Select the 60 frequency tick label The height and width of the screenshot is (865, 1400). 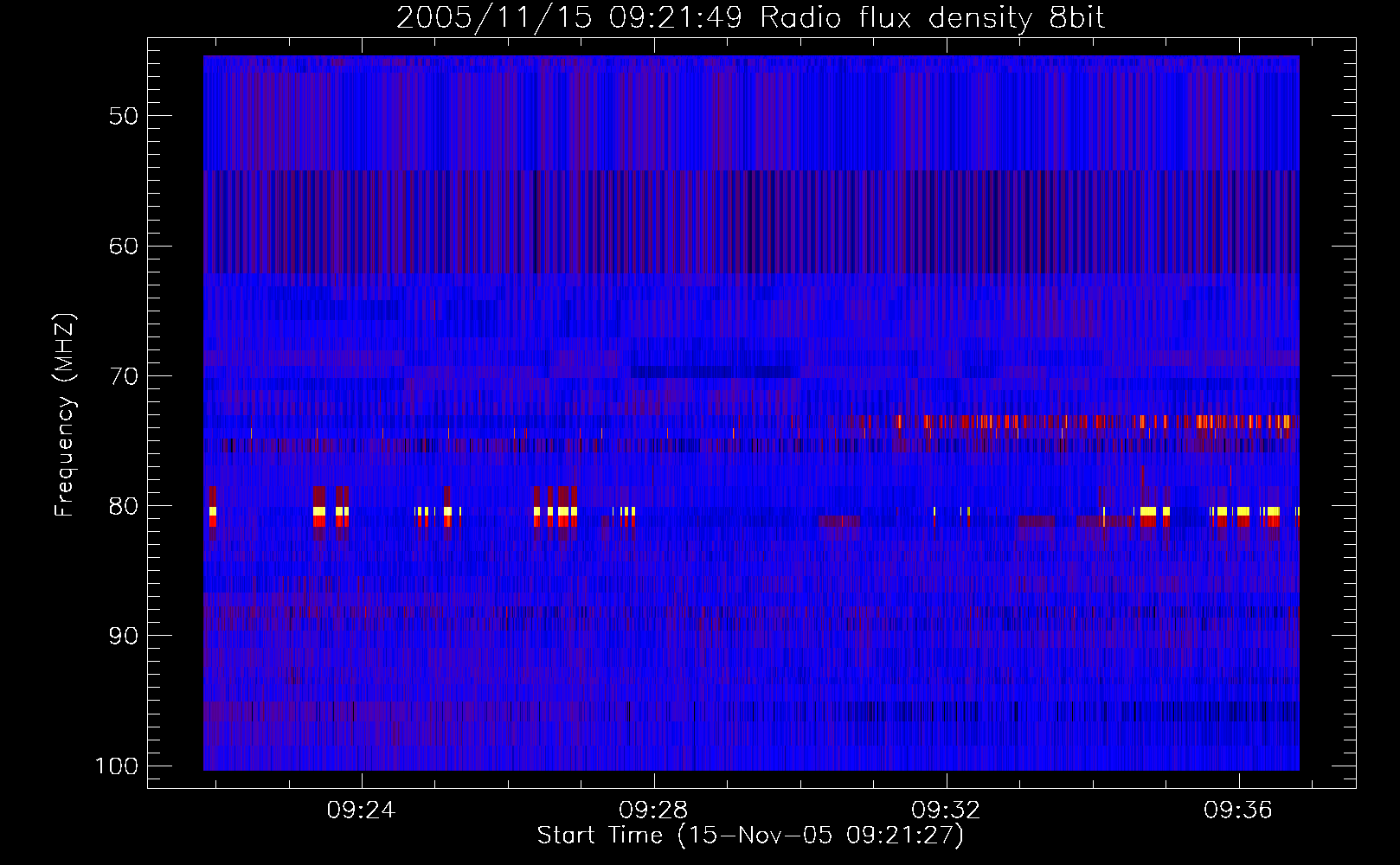click(x=124, y=246)
